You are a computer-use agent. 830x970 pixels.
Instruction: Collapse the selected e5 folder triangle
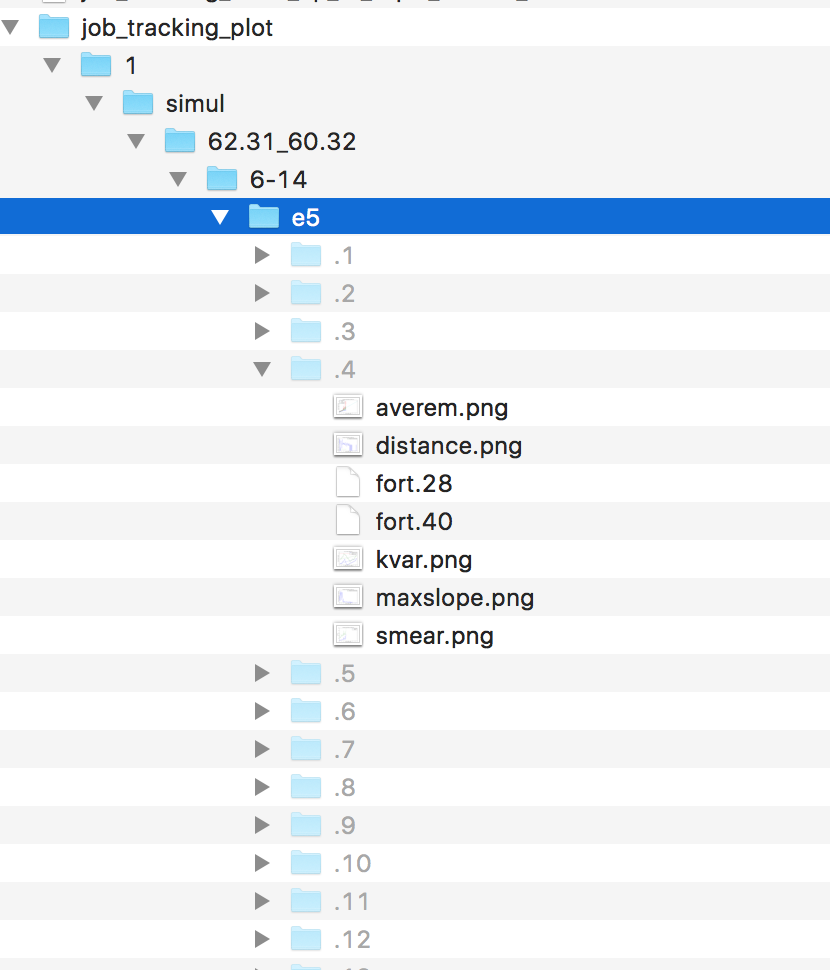(220, 218)
